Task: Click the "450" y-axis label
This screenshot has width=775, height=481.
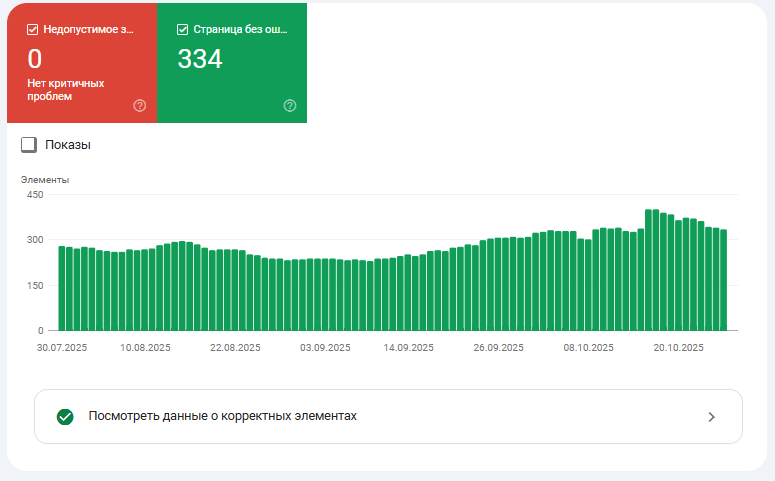Action: coord(35,195)
